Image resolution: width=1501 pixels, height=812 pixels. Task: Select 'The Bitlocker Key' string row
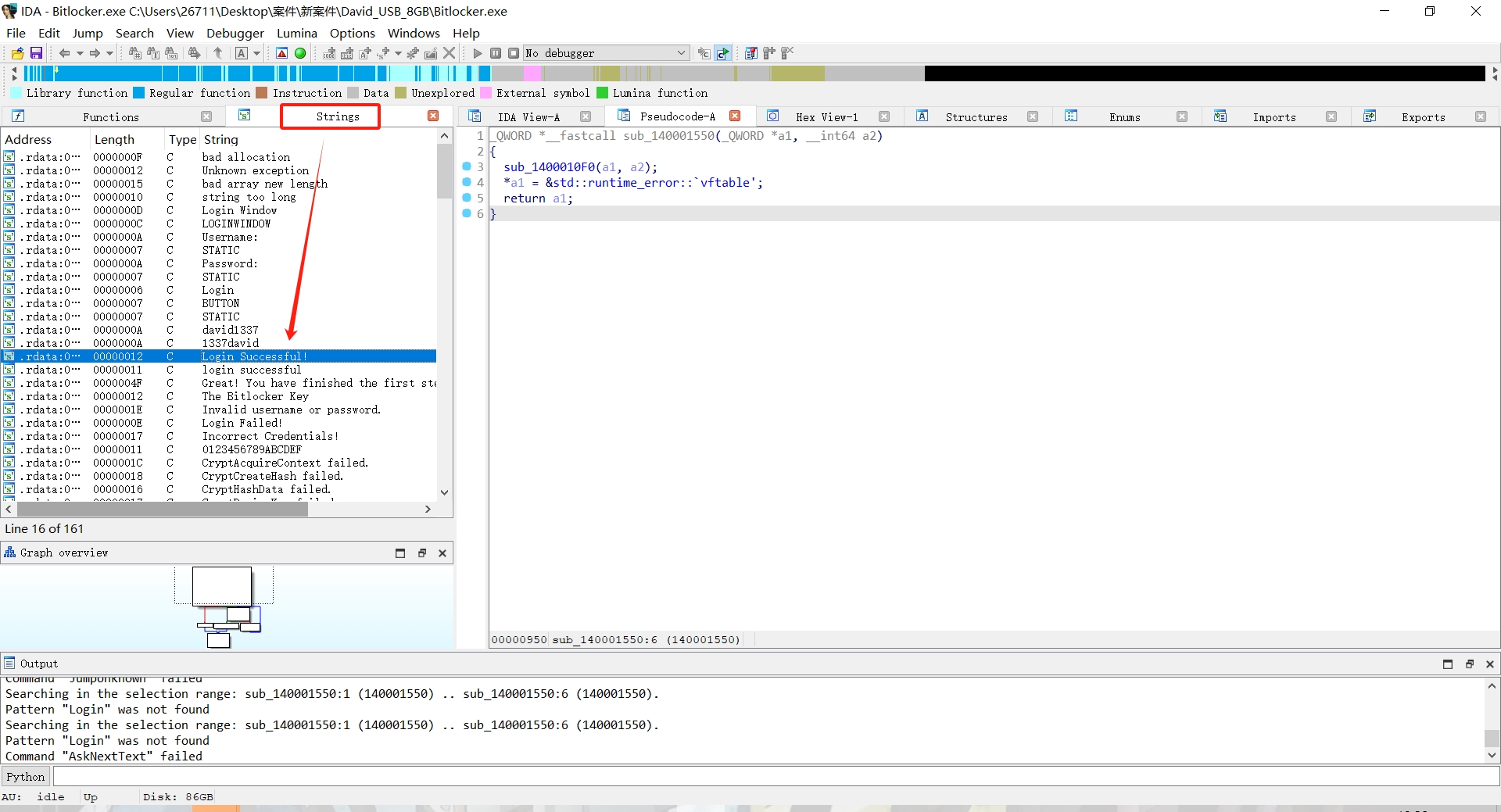[x=219, y=396]
